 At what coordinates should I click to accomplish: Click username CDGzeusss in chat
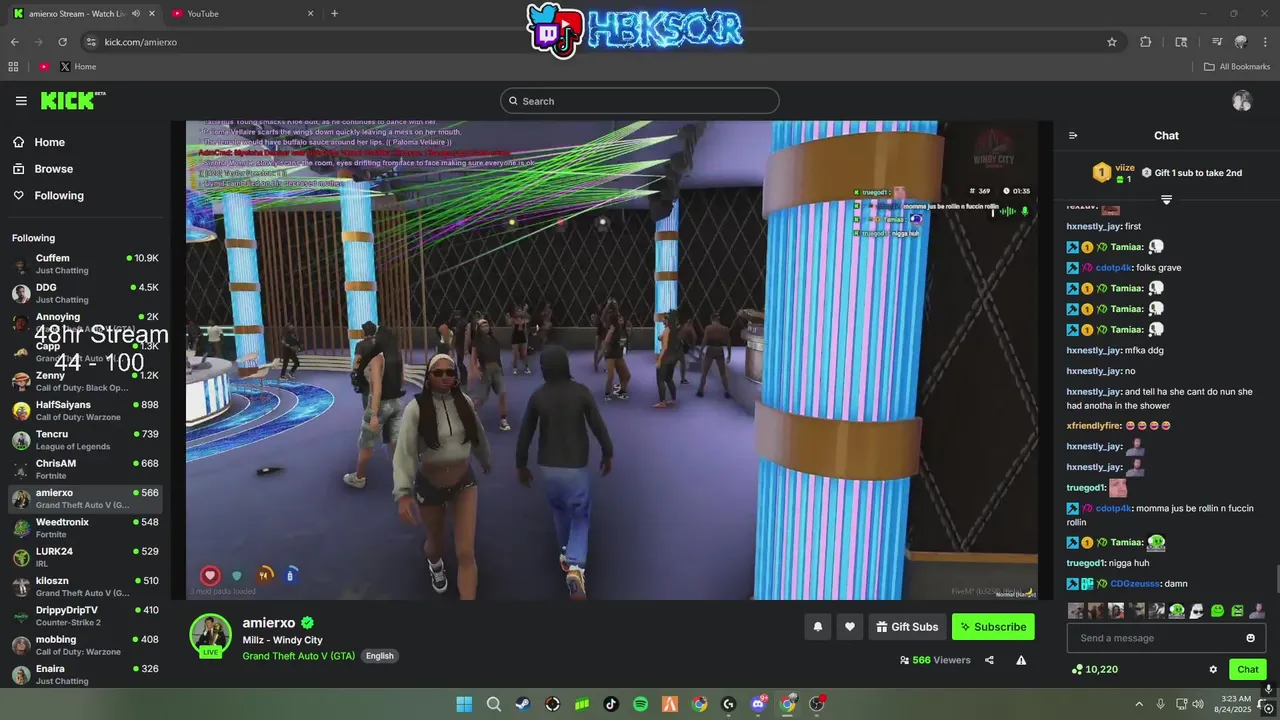pos(1135,584)
